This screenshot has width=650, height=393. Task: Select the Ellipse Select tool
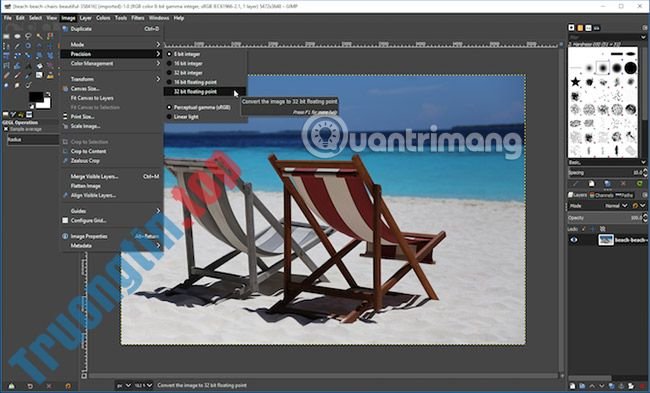(x=17, y=36)
